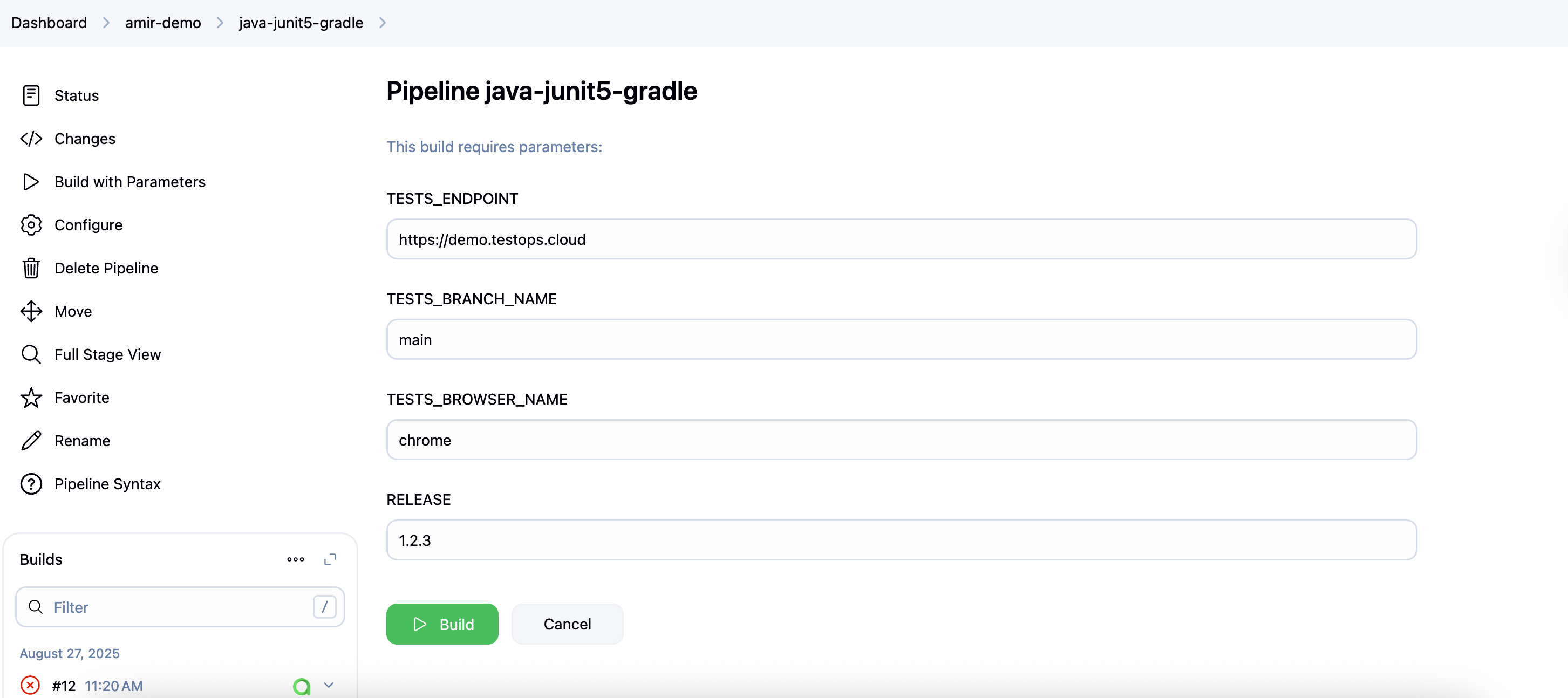Screen dimensions: 1568x698
Task: Select Build with Parameters in sidebar
Action: click(x=129, y=182)
